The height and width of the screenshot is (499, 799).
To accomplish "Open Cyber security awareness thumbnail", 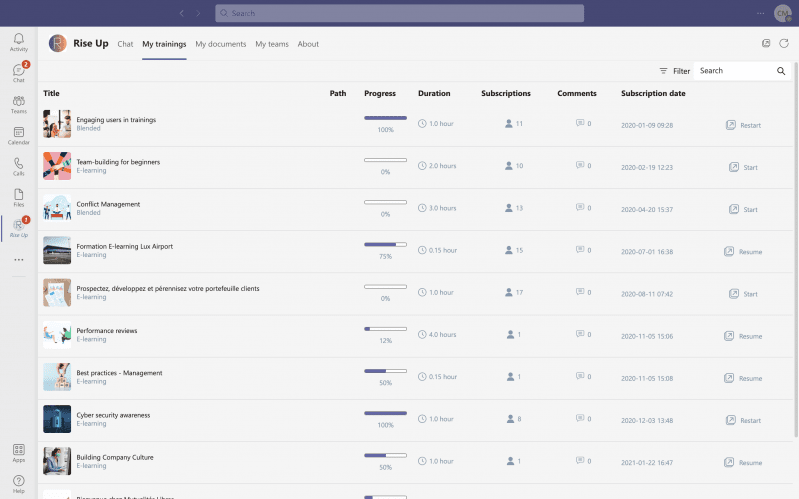I will tap(57, 419).
